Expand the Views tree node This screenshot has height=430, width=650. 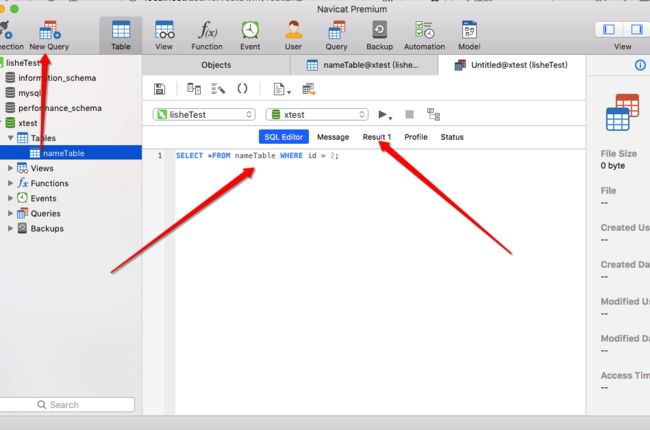coord(10,168)
